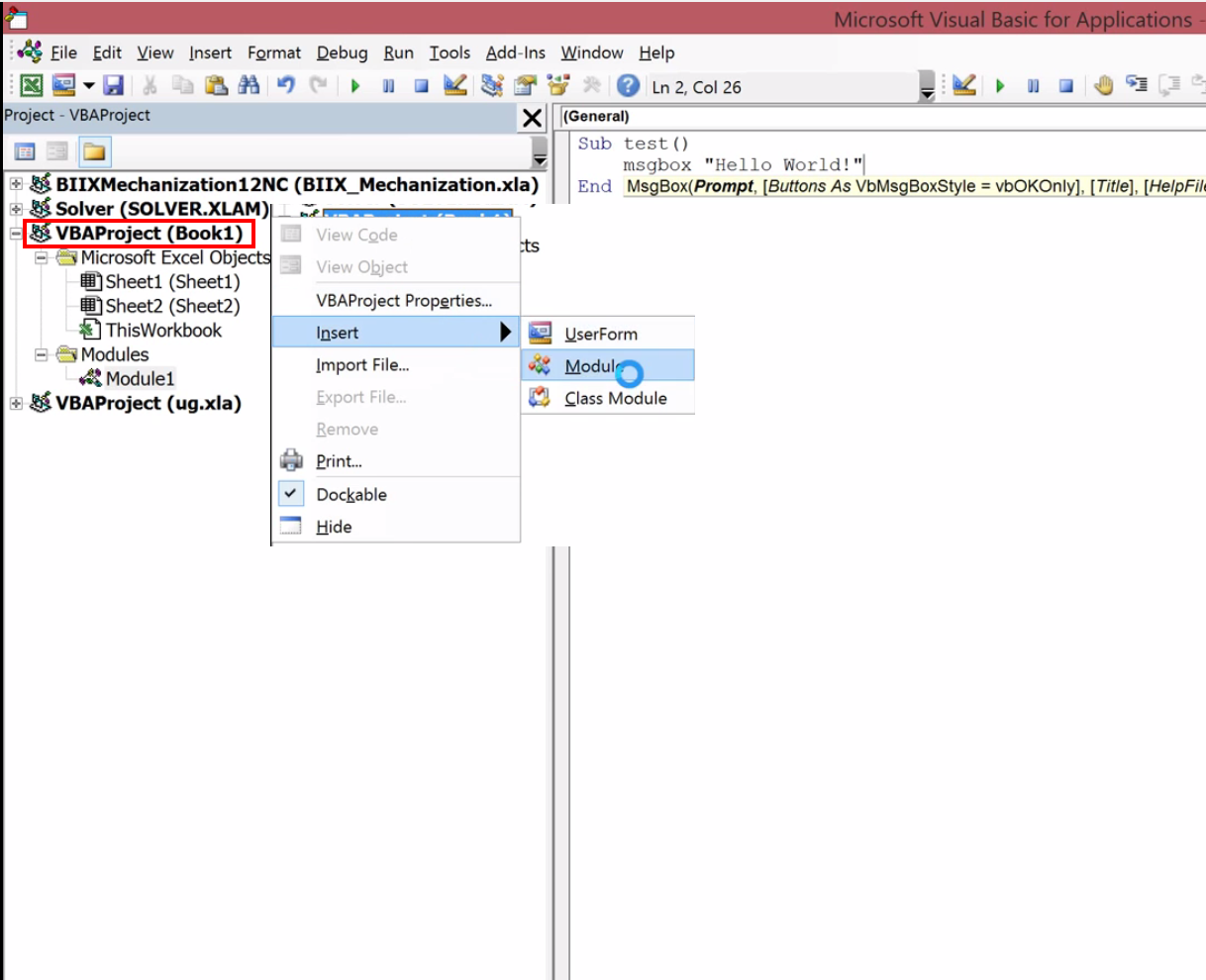The image size is (1206, 980).
Task: Expand the Solver (SOLVER.XLAM) project node
Action: [x=14, y=208]
